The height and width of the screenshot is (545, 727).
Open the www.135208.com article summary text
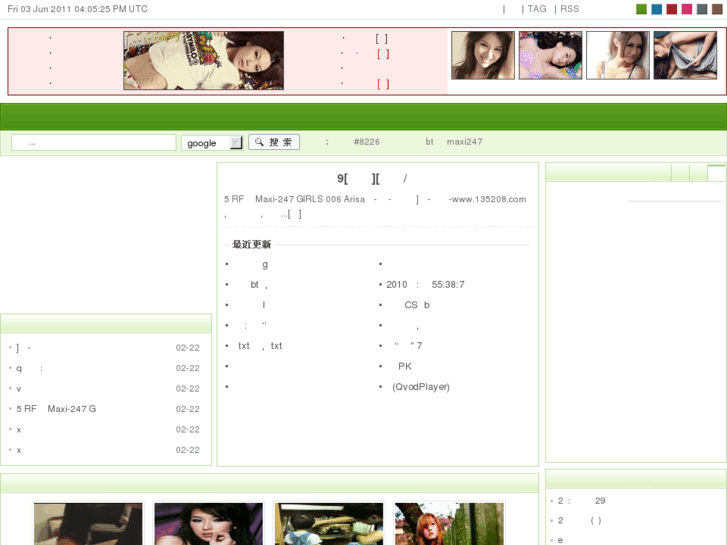pos(375,206)
